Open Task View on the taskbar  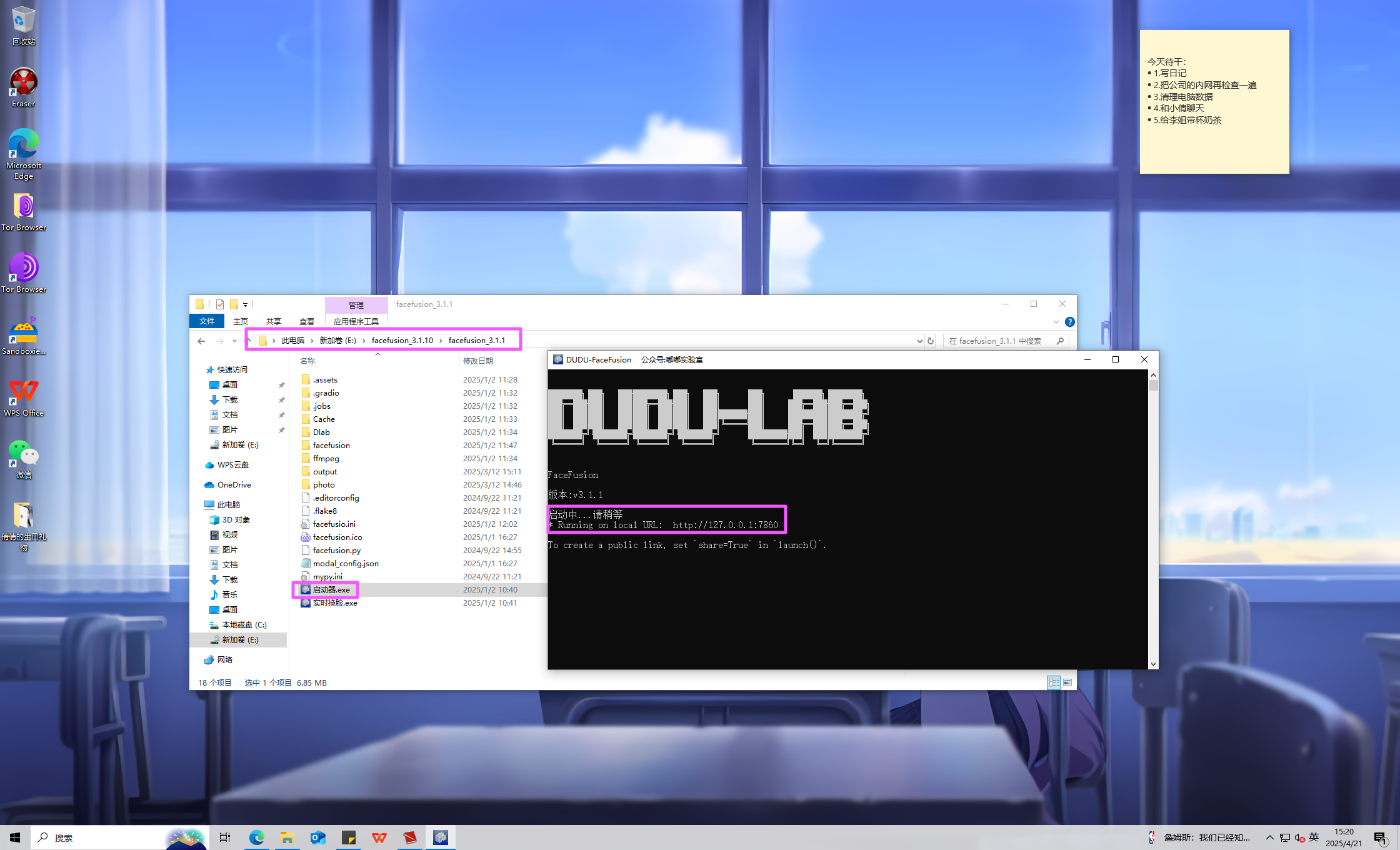pos(225,837)
